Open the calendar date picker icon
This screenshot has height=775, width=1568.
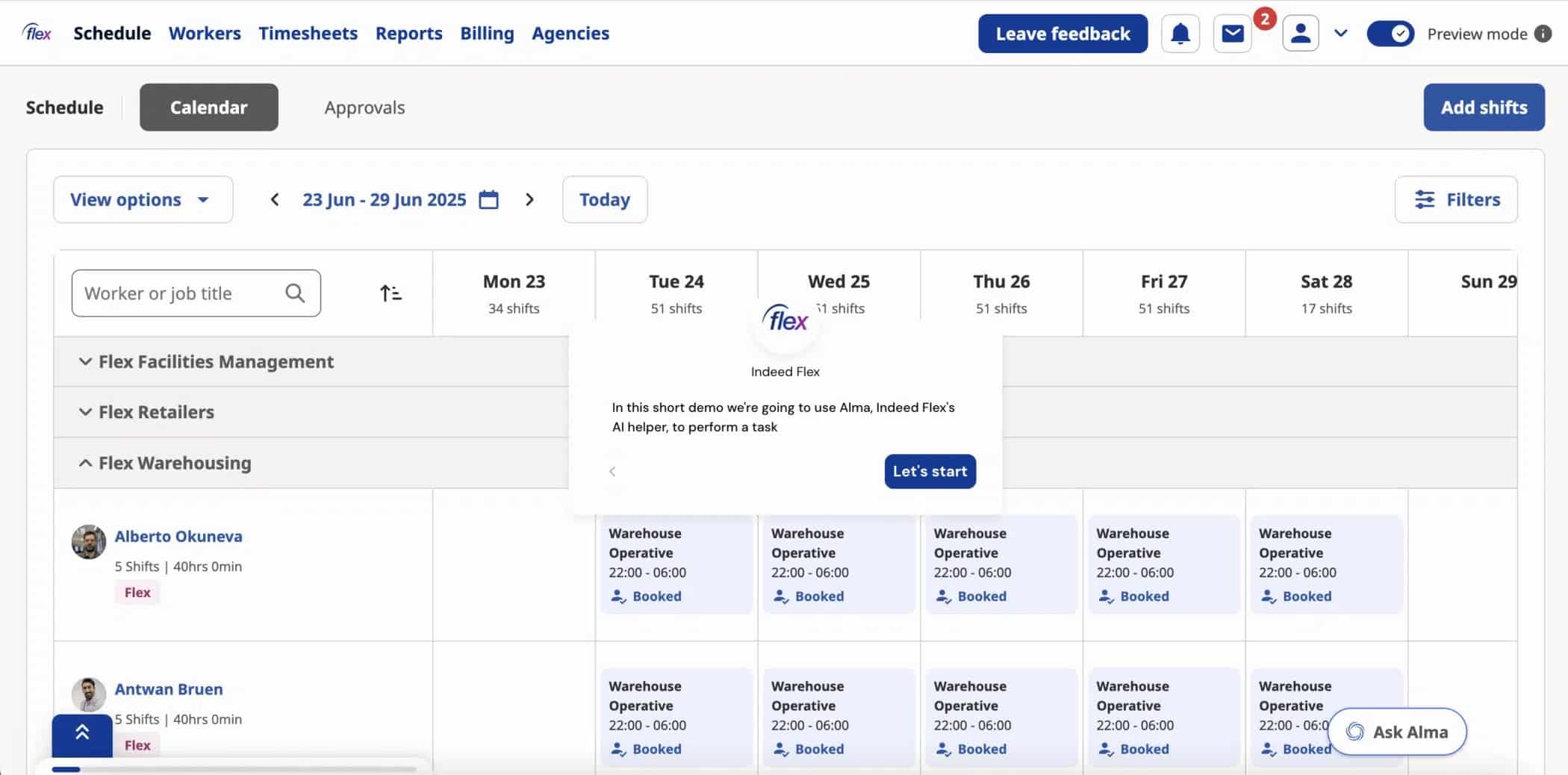click(x=488, y=199)
